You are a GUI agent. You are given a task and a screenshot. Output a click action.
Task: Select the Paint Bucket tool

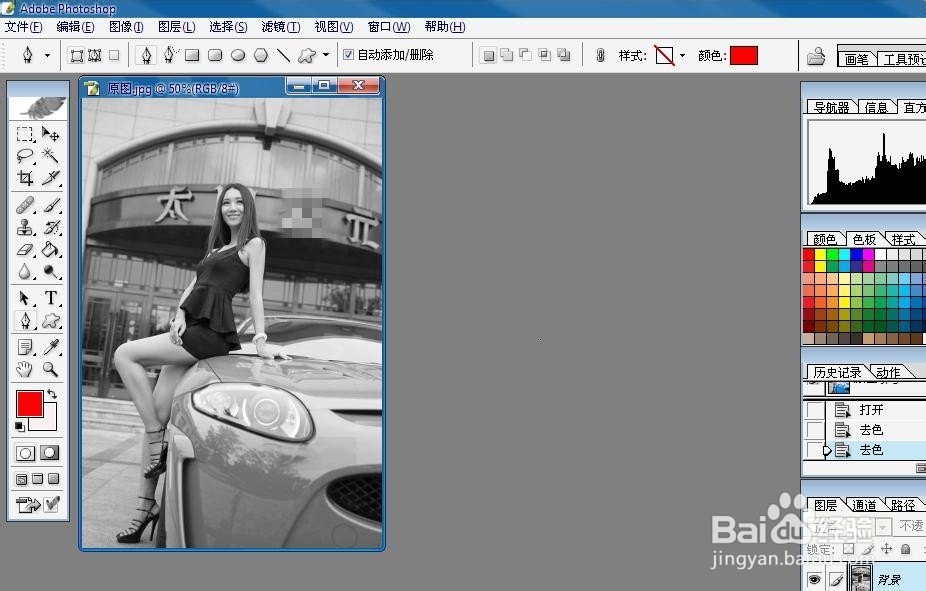point(51,250)
